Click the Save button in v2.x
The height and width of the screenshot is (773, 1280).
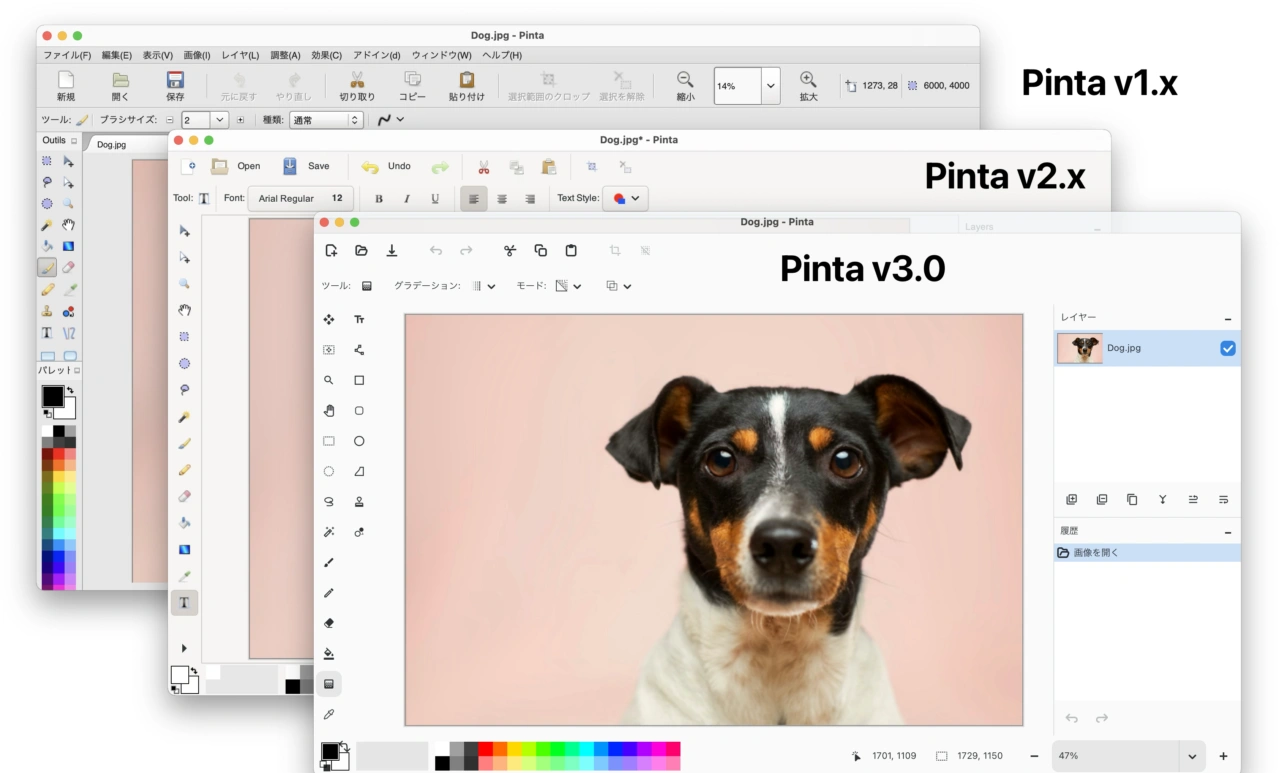click(x=306, y=167)
